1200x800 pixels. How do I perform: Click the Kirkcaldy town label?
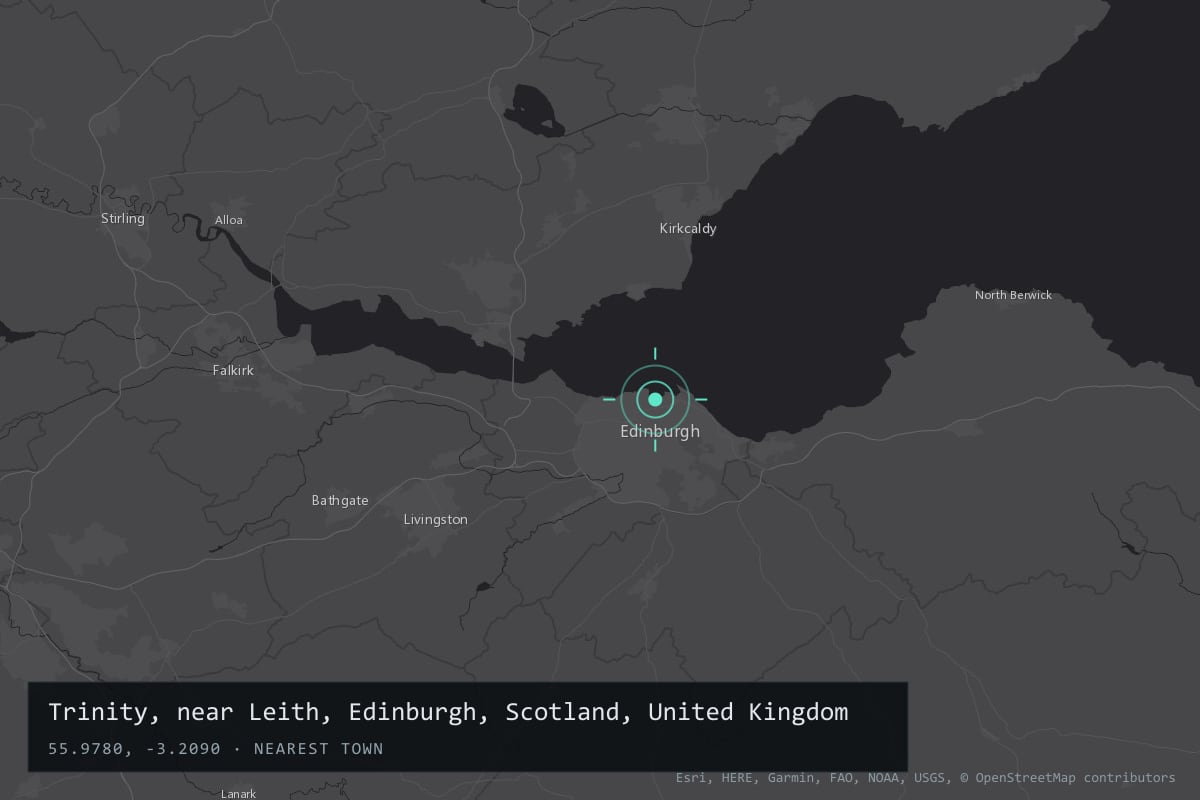pyautogui.click(x=688, y=228)
